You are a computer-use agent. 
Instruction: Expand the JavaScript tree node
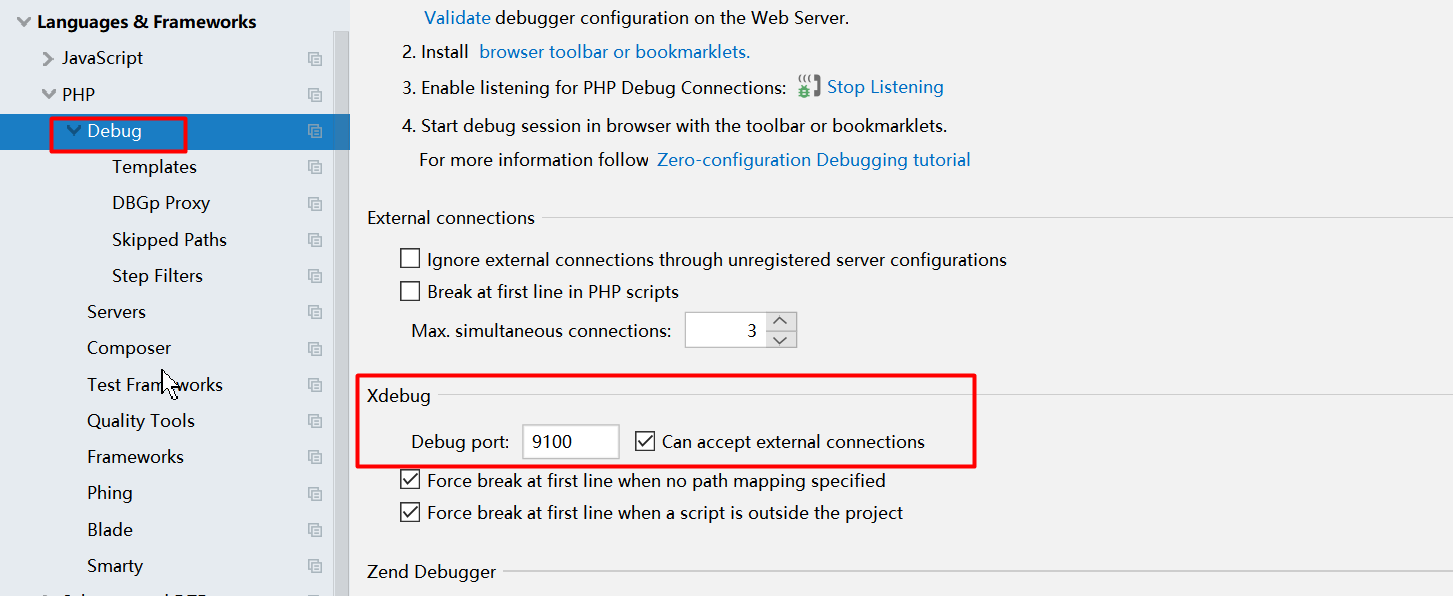[x=48, y=59]
